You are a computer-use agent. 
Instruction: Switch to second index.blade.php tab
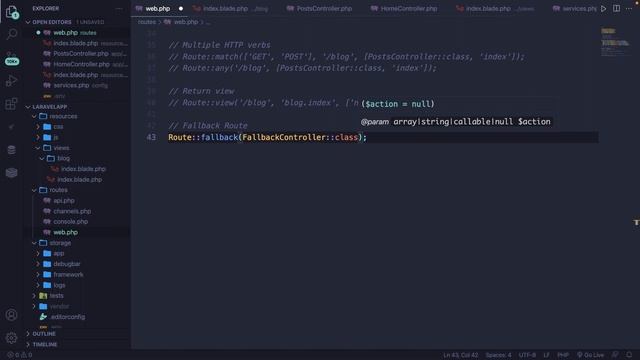[x=494, y=9]
